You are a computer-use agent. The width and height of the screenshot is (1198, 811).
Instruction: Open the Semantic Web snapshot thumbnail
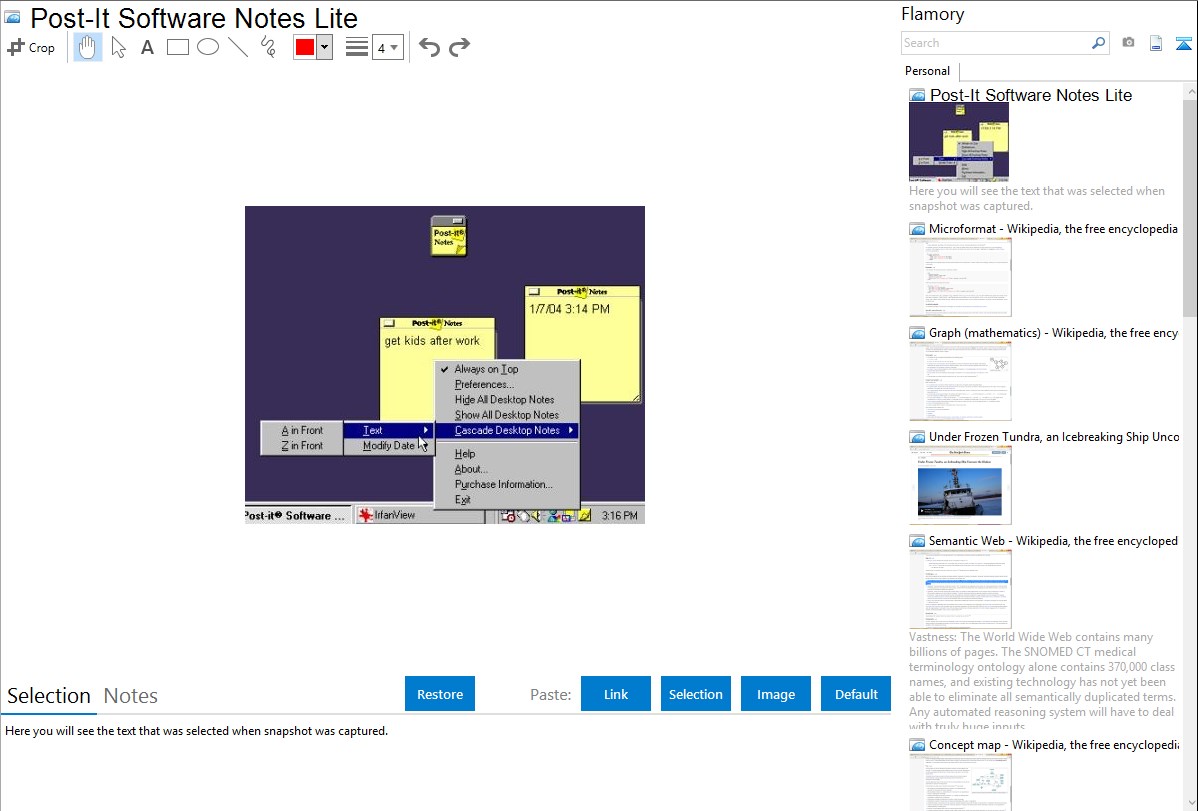[960, 589]
